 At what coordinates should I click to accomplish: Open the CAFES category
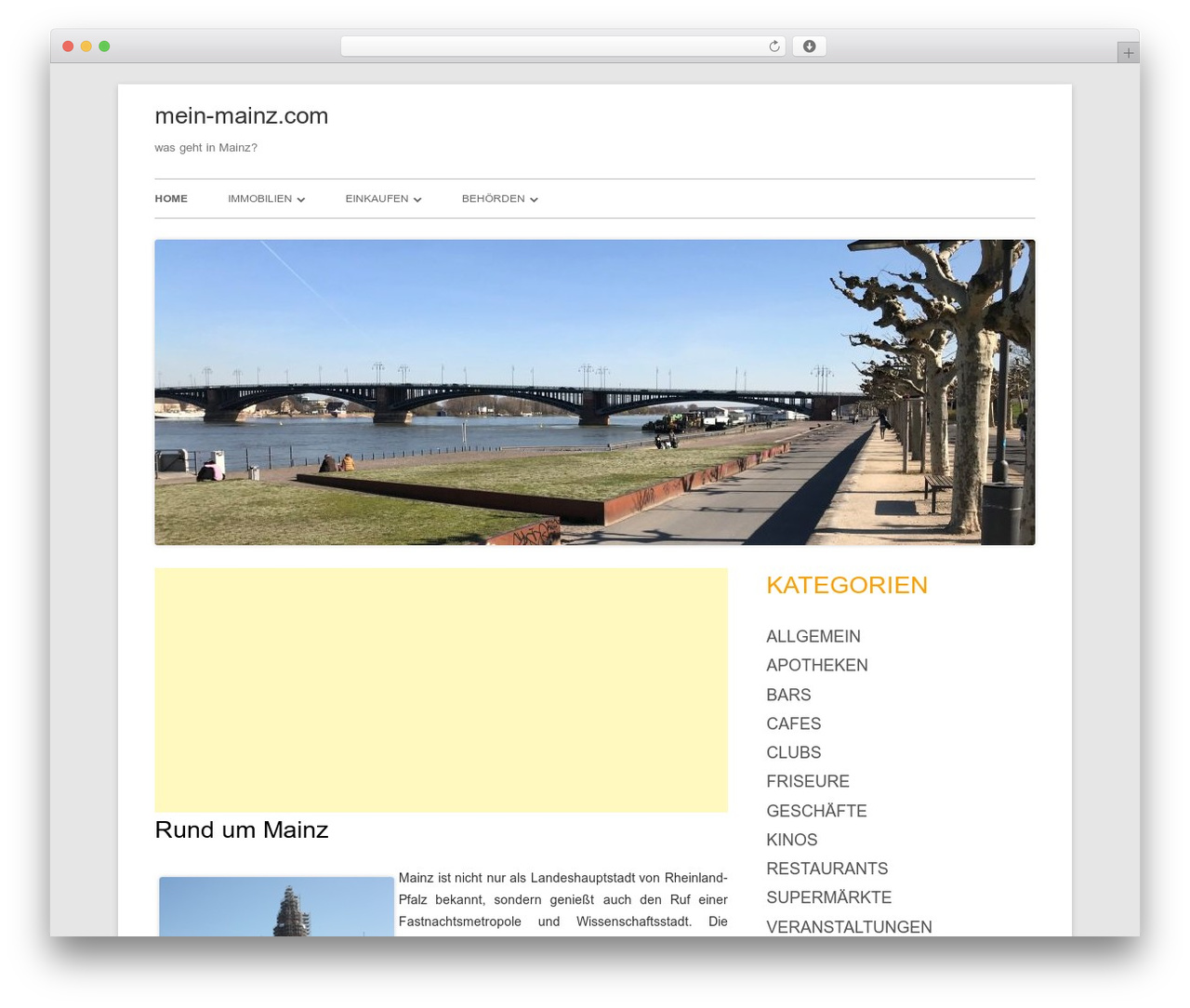click(x=794, y=724)
